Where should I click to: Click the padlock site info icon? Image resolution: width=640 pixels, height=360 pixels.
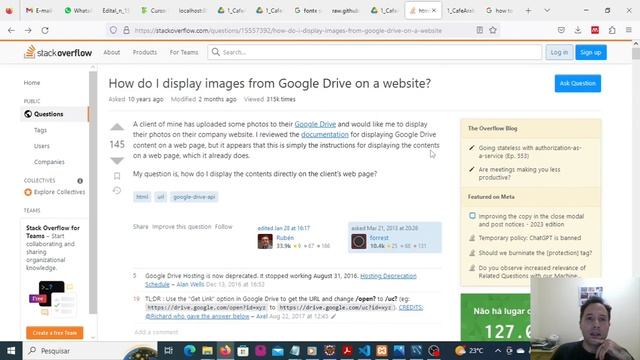coord(126,30)
